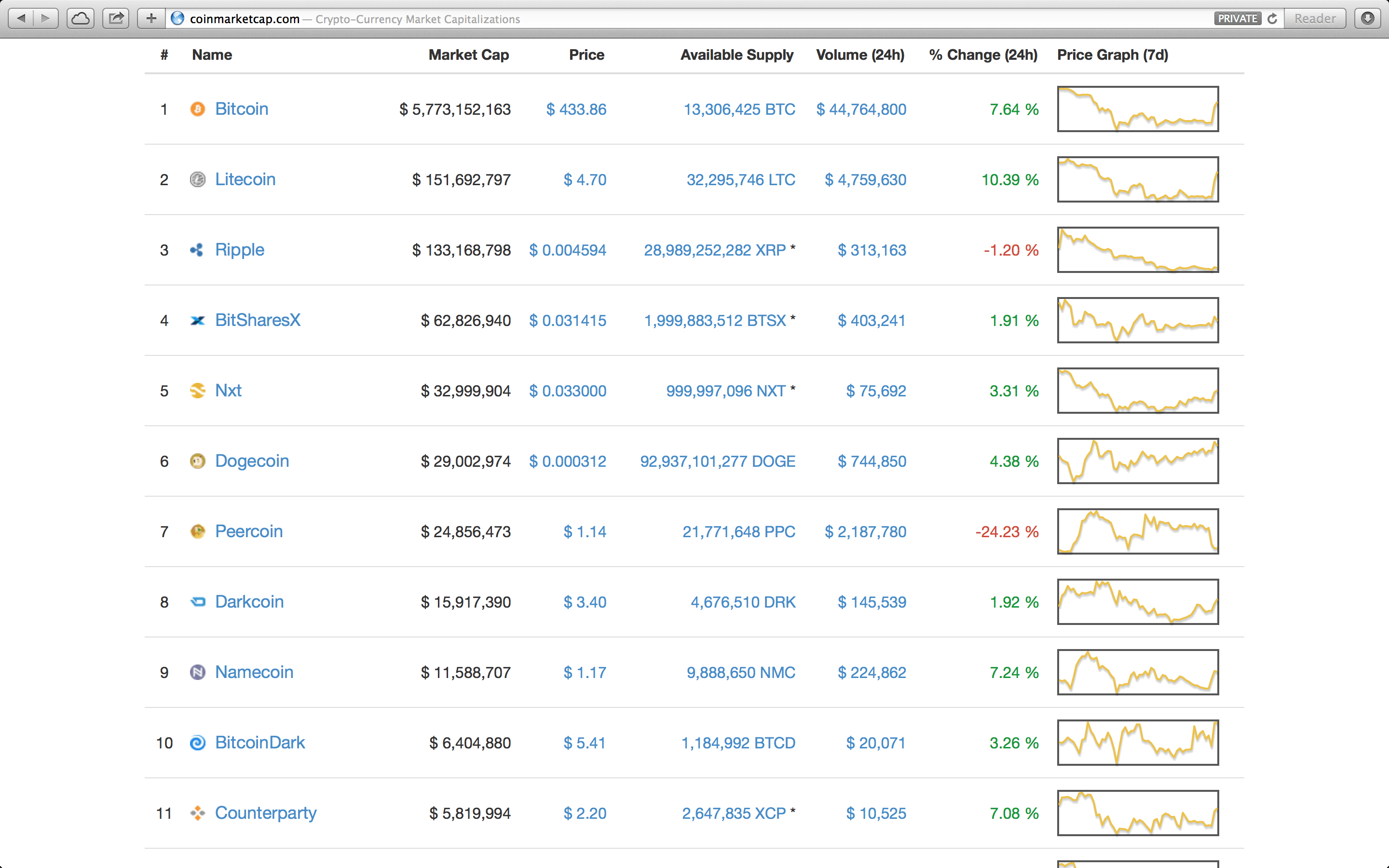This screenshot has height=868, width=1389.
Task: Open the Peercoin name link
Action: pyautogui.click(x=249, y=531)
